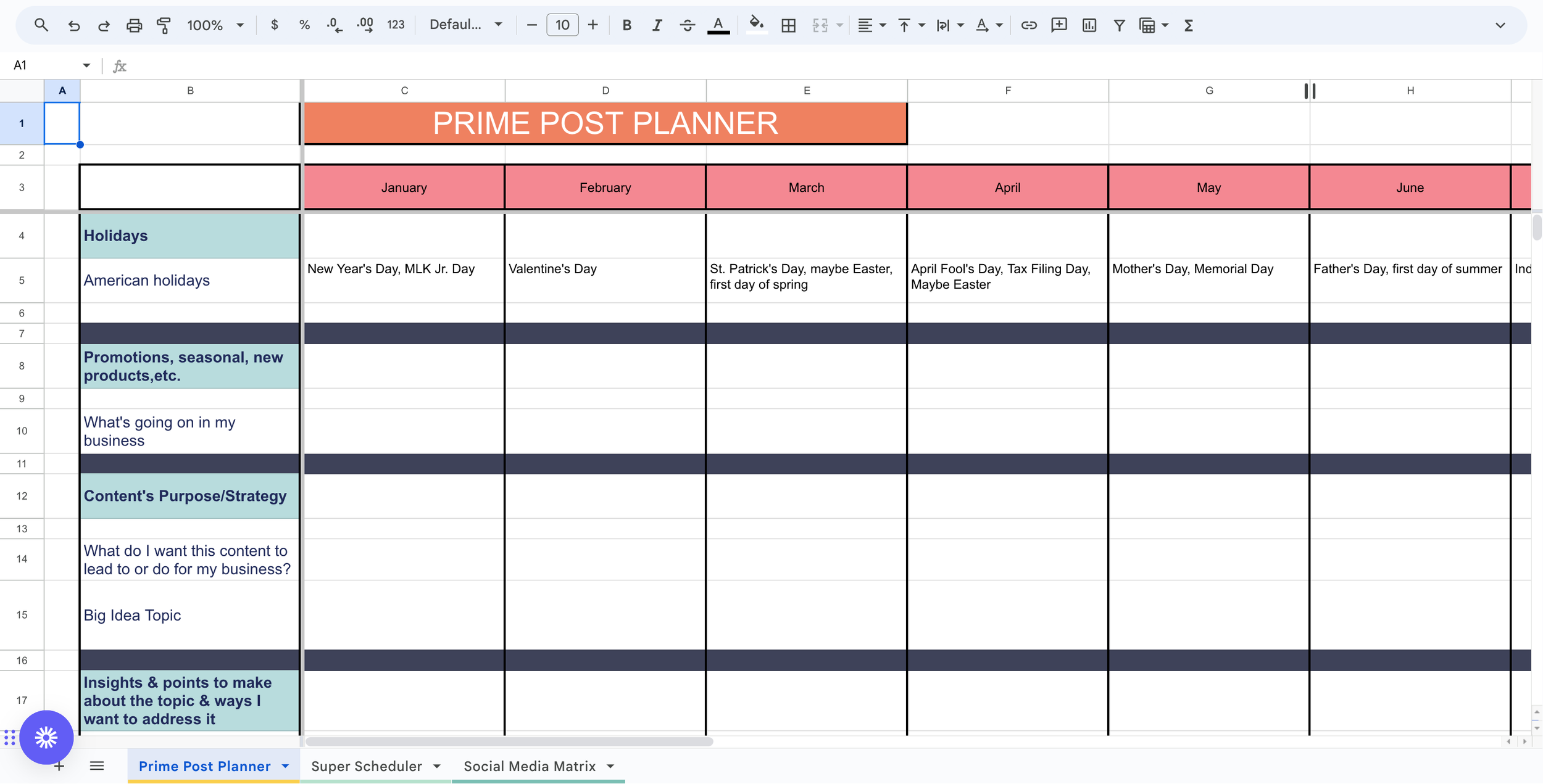Toggle strikethrough formatting

point(687,25)
